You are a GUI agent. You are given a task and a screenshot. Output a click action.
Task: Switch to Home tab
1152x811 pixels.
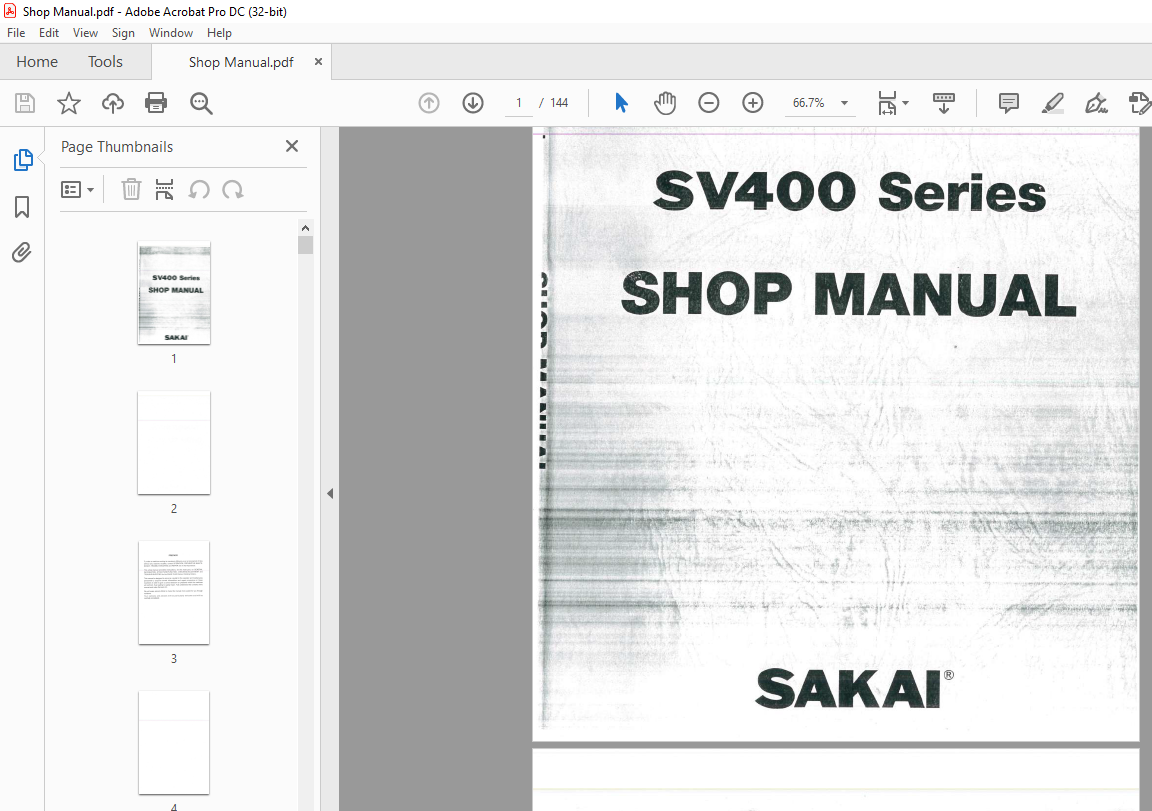[37, 62]
